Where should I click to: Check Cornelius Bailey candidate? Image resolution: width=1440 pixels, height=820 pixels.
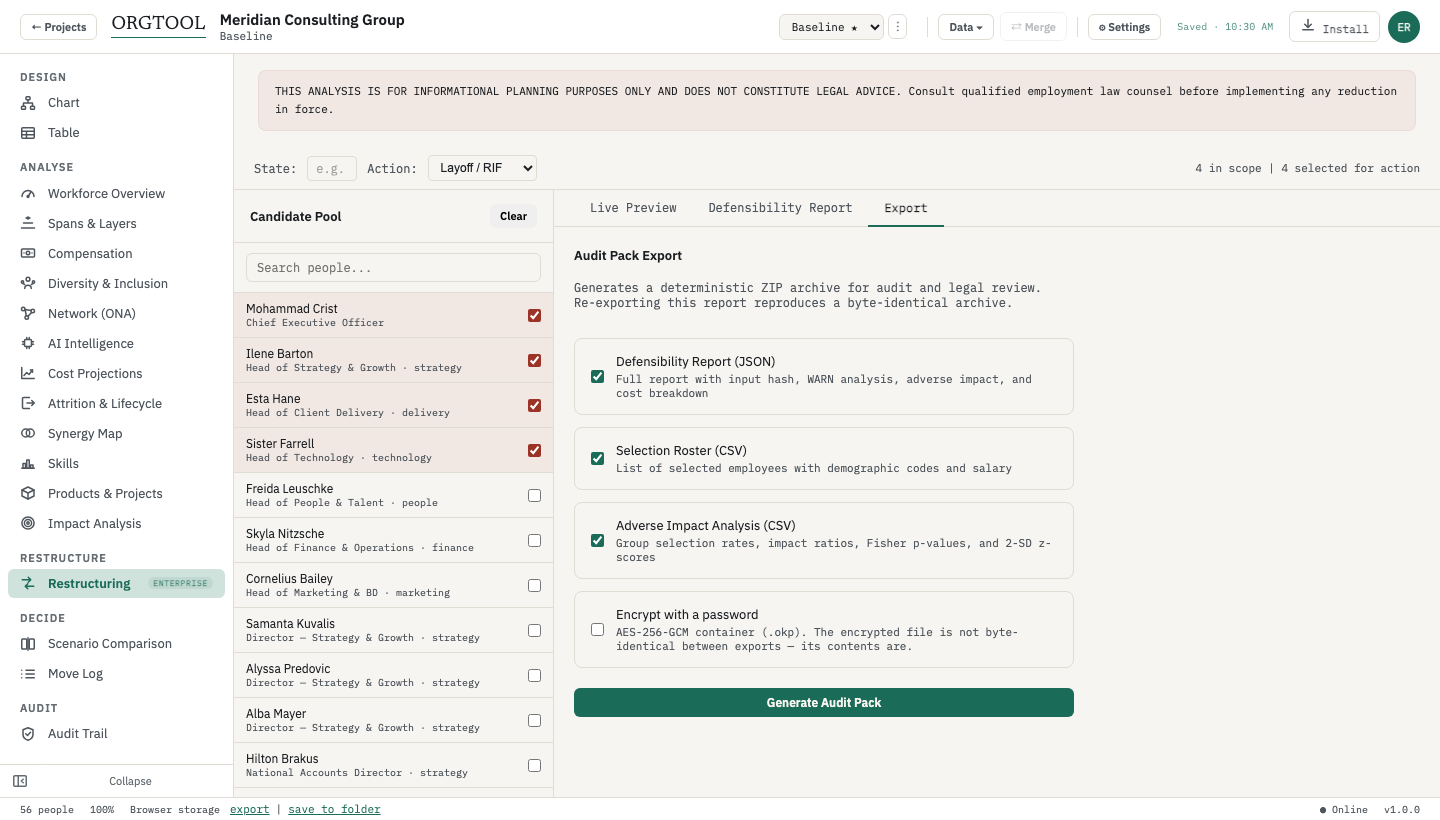(534, 585)
